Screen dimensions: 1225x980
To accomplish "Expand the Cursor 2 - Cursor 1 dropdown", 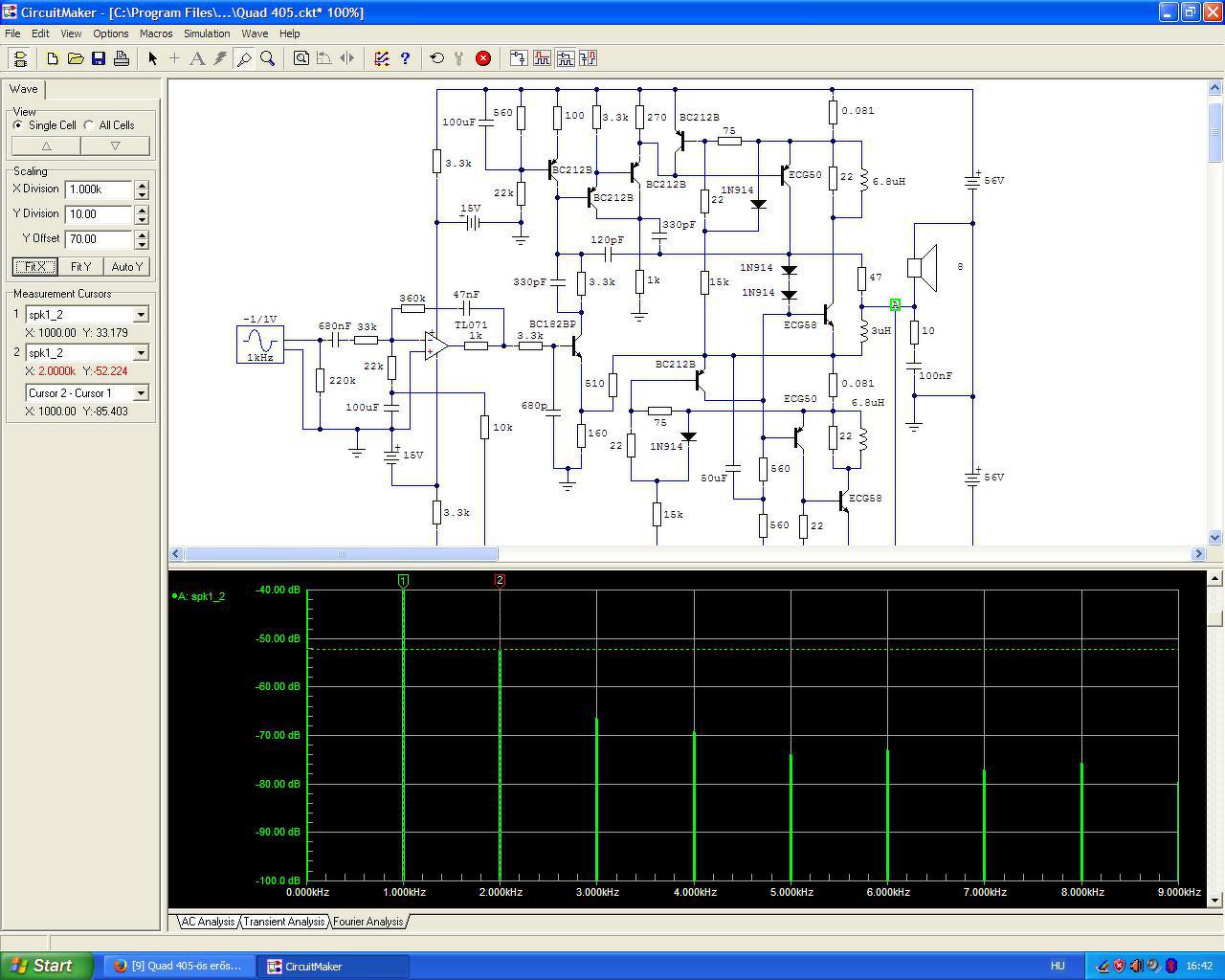I will click(141, 393).
